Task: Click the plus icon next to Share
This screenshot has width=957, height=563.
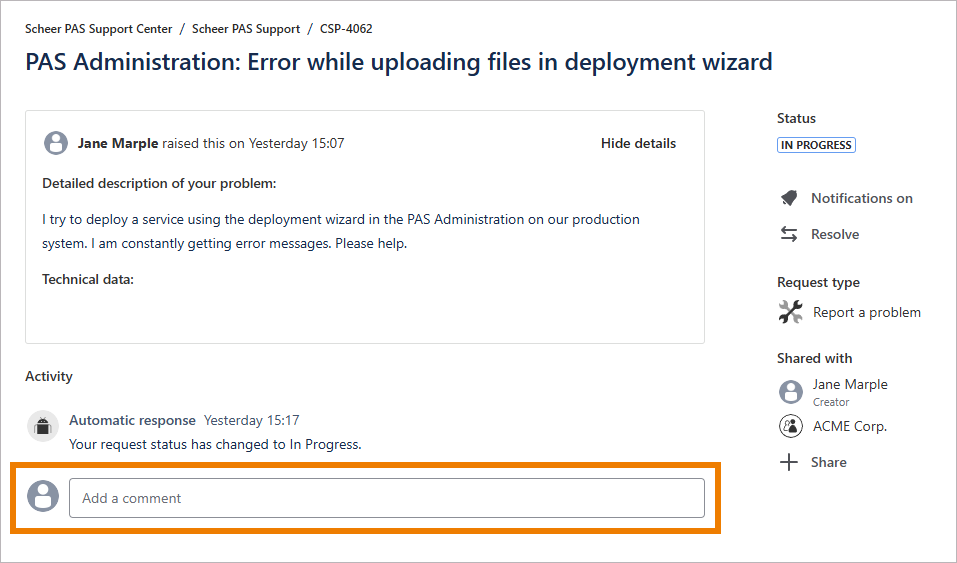Action: point(789,462)
